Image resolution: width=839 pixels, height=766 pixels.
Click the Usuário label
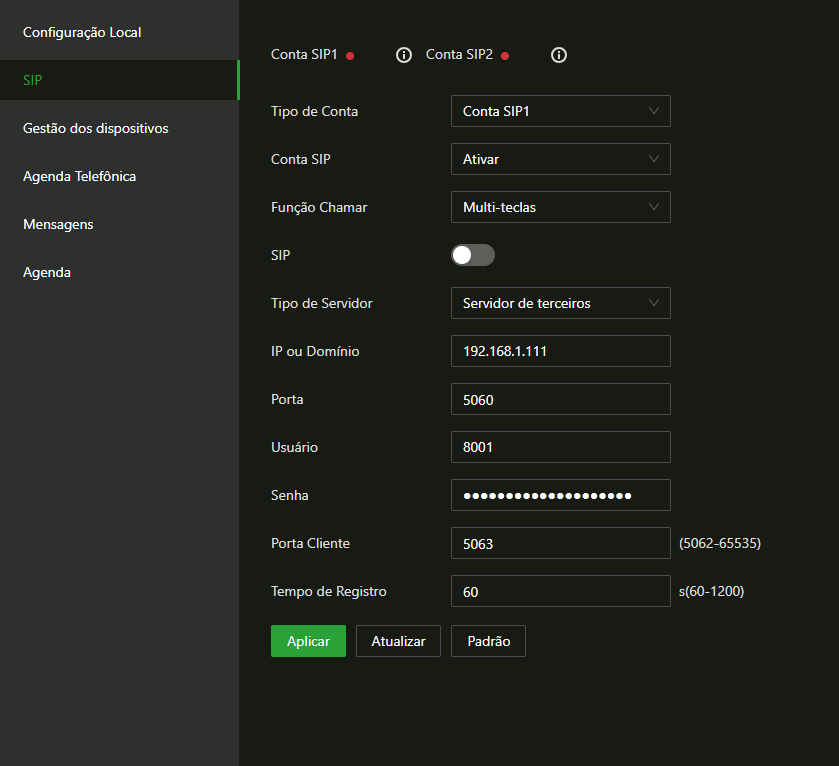[x=294, y=447]
